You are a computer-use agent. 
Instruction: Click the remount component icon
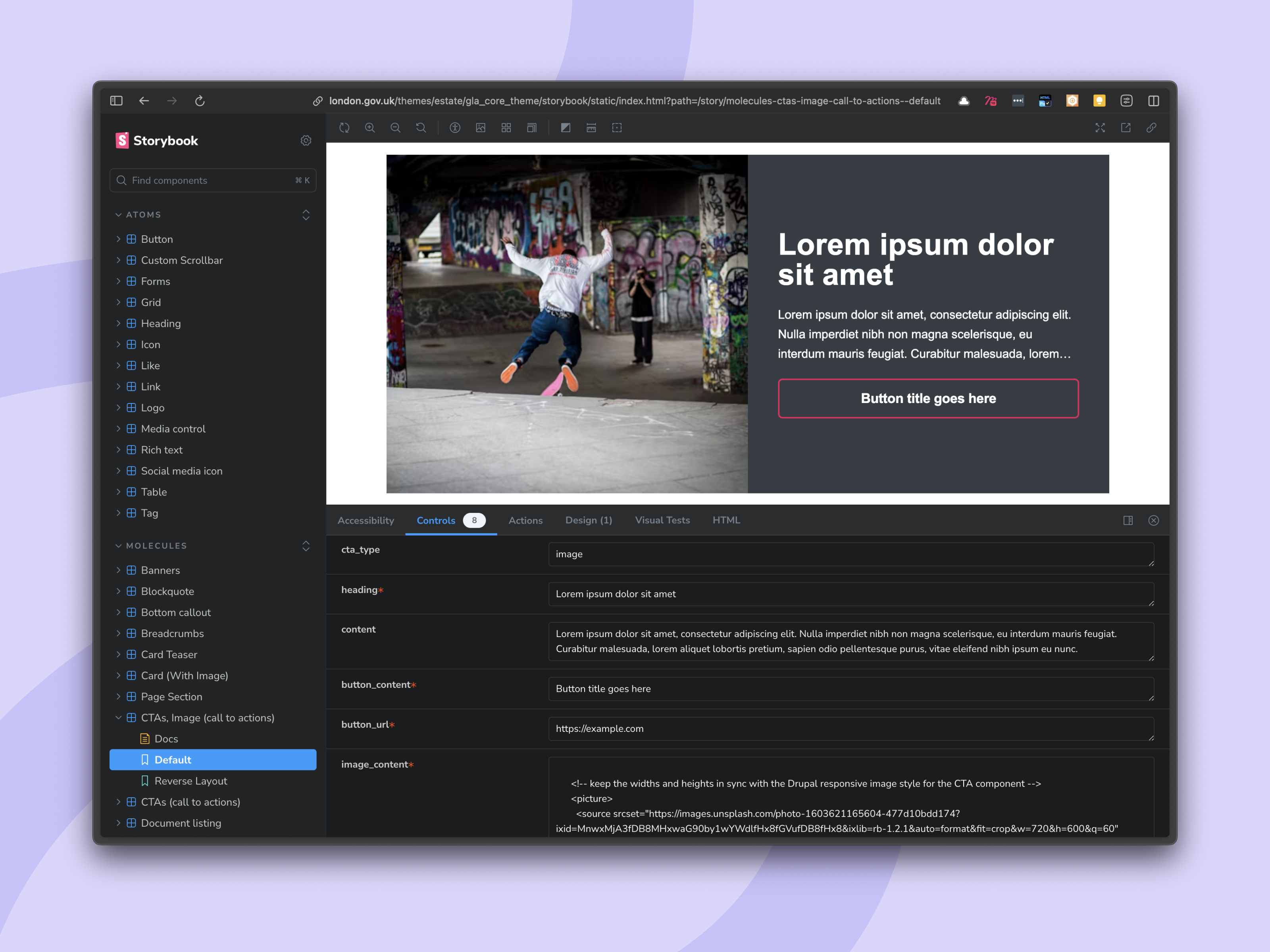344,128
